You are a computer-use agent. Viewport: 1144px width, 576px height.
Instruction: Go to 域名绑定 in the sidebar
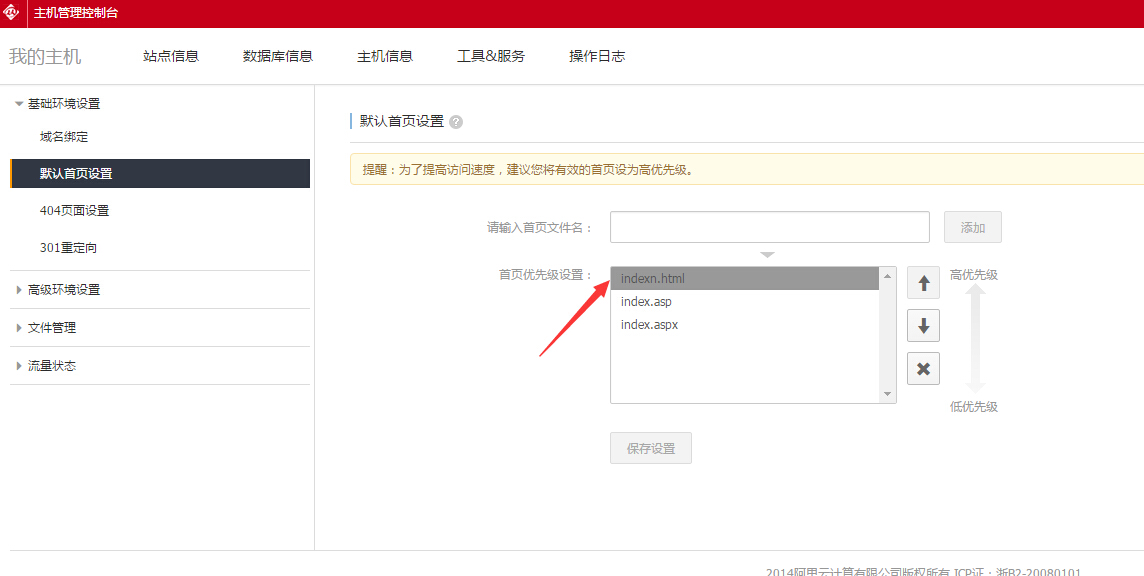click(x=64, y=137)
